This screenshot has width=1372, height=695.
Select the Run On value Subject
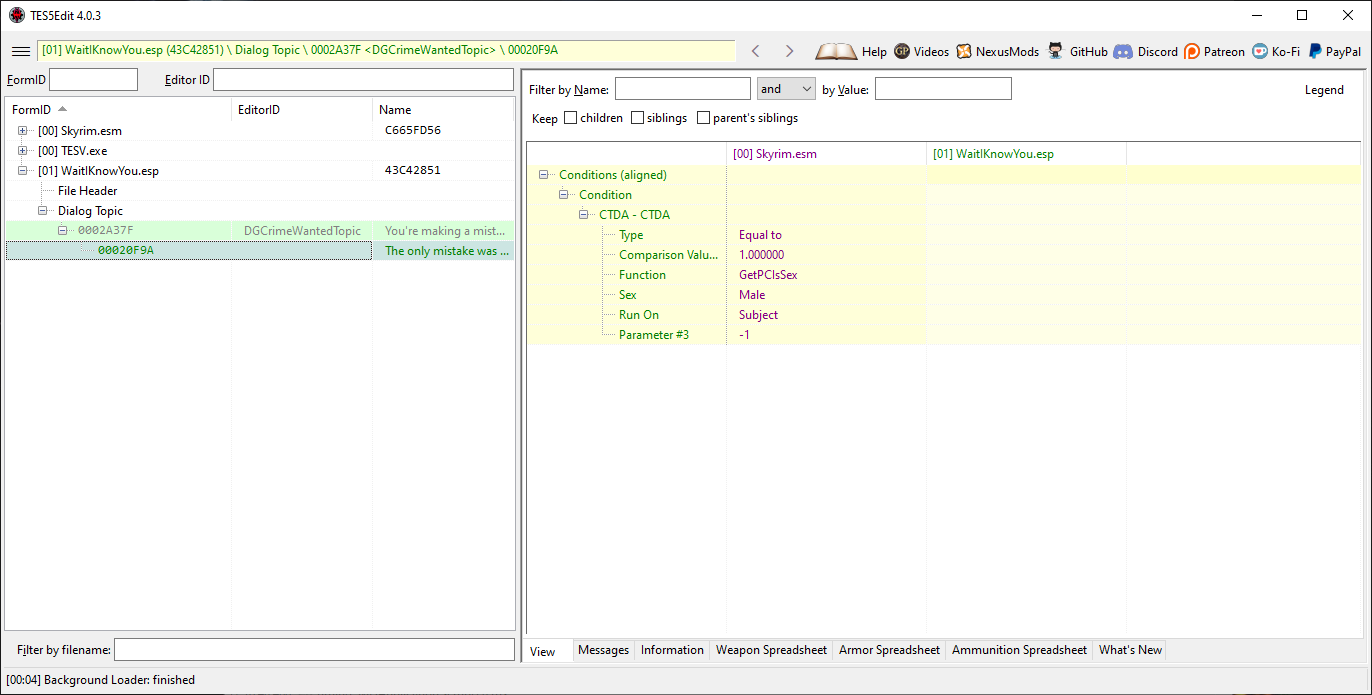826,315
